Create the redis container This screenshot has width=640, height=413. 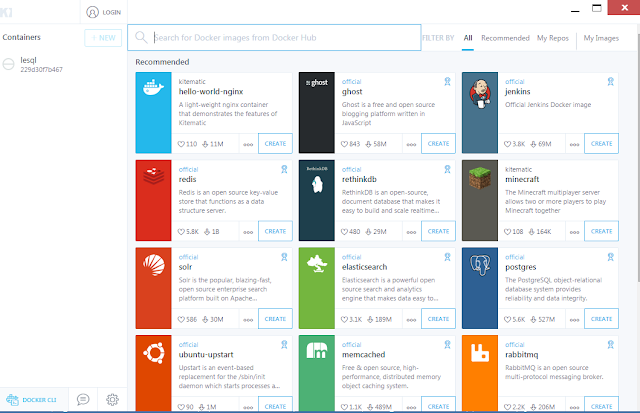275,231
